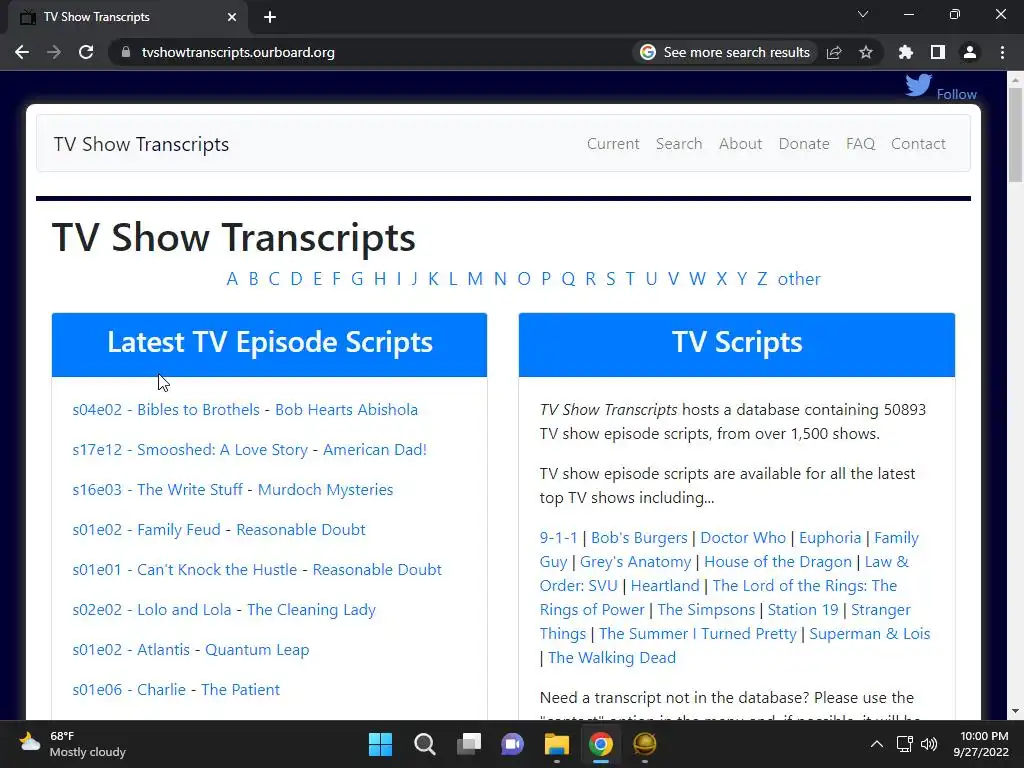Click TV Show Transcripts navbar brand
The height and width of the screenshot is (768, 1024).
click(x=141, y=144)
